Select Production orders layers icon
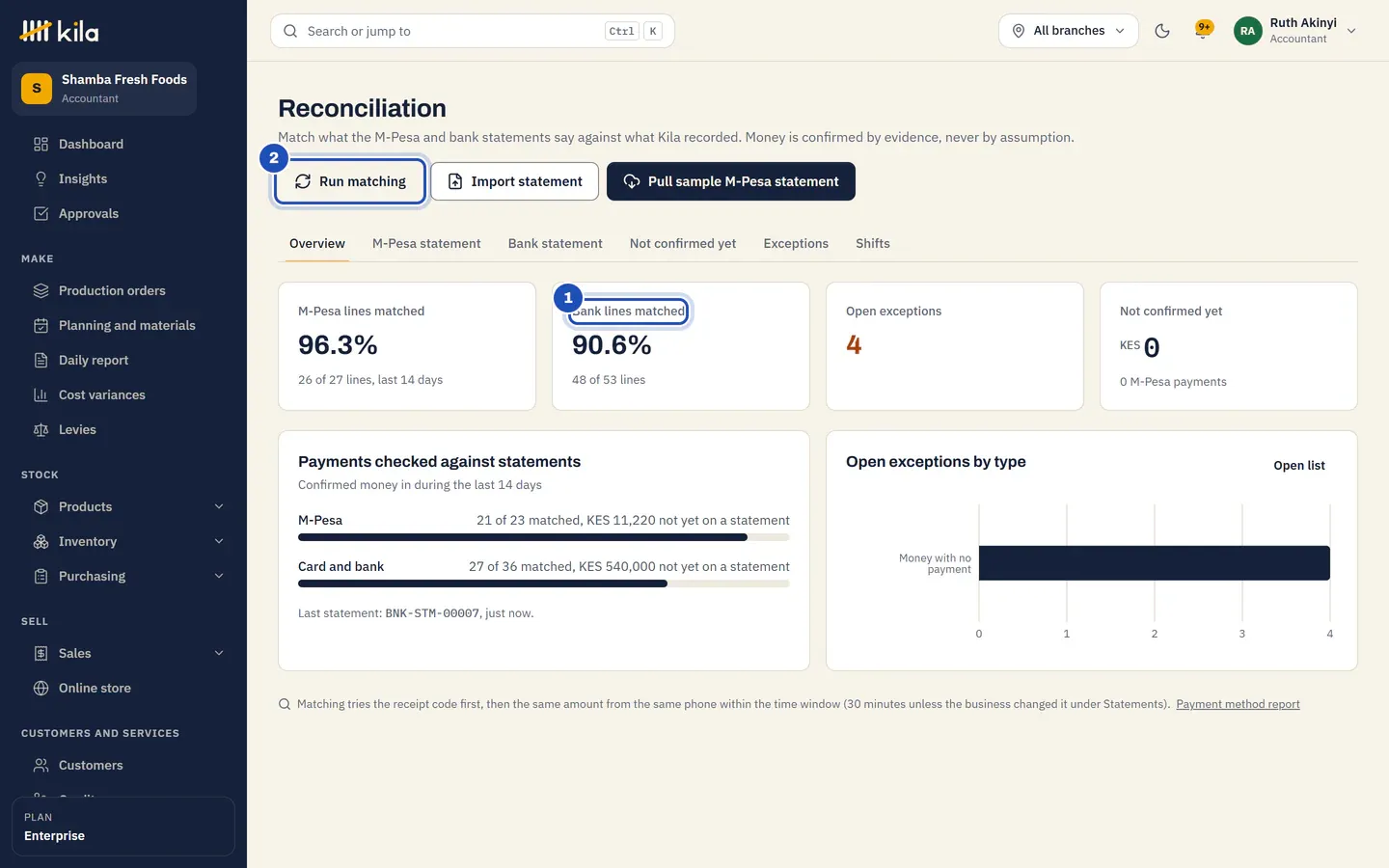The height and width of the screenshot is (868, 1389). pyautogui.click(x=41, y=290)
